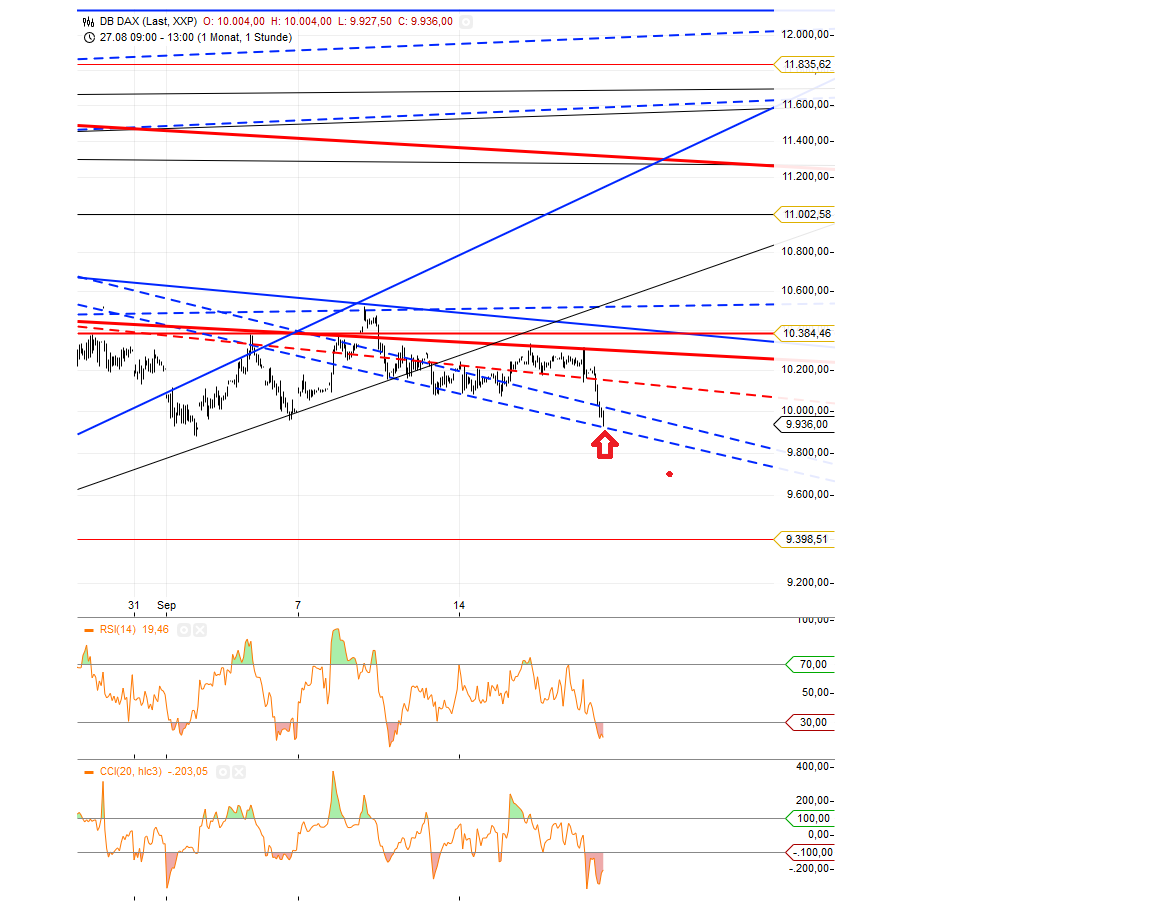The width and height of the screenshot is (1152, 905).
Task: Open settings for the CCI(20, hlc3) indicator
Action: 223,771
